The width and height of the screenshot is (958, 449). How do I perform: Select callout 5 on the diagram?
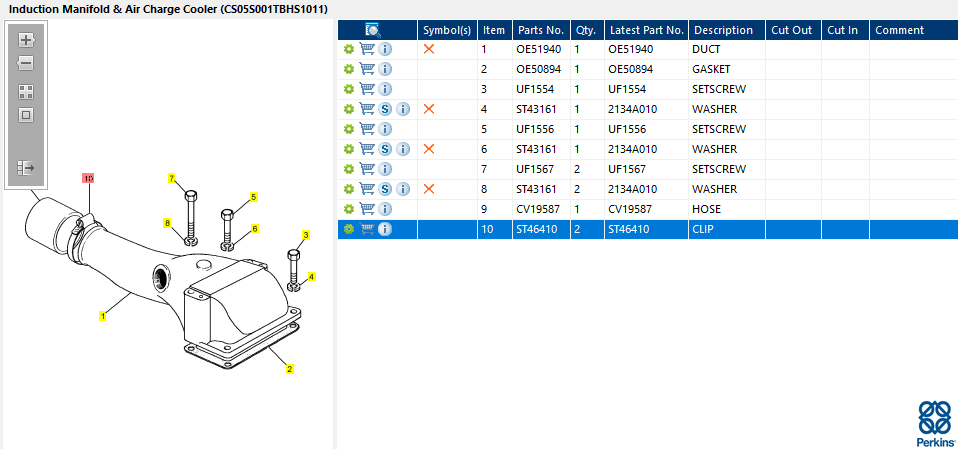pyautogui.click(x=254, y=197)
